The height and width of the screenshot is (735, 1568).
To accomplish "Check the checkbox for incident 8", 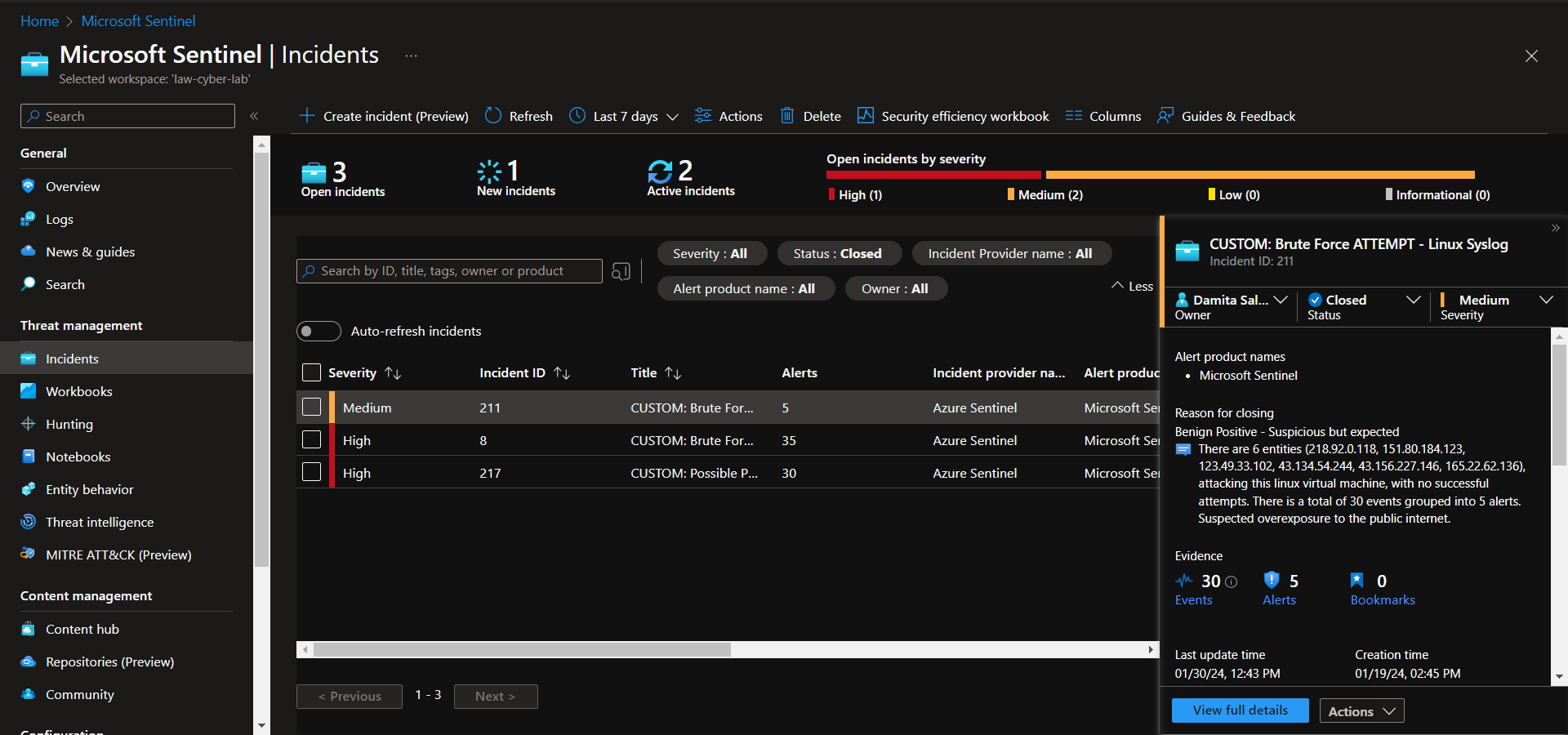I will click(311, 439).
